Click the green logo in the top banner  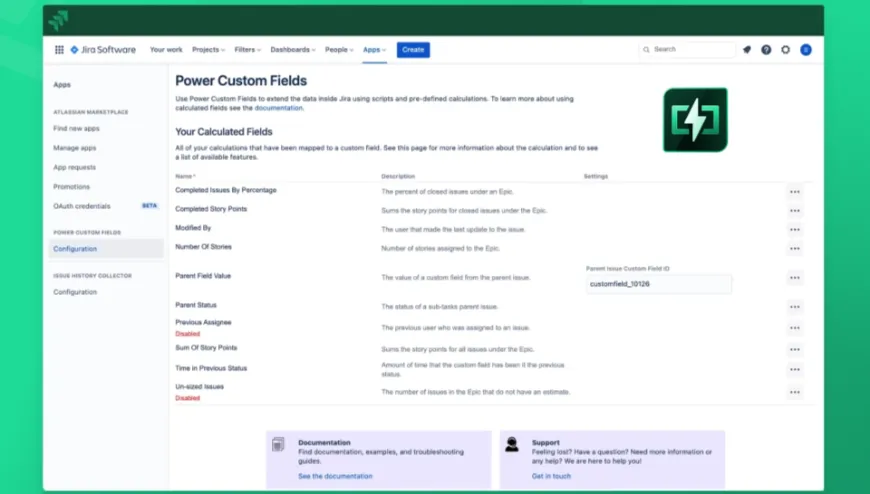coord(58,20)
